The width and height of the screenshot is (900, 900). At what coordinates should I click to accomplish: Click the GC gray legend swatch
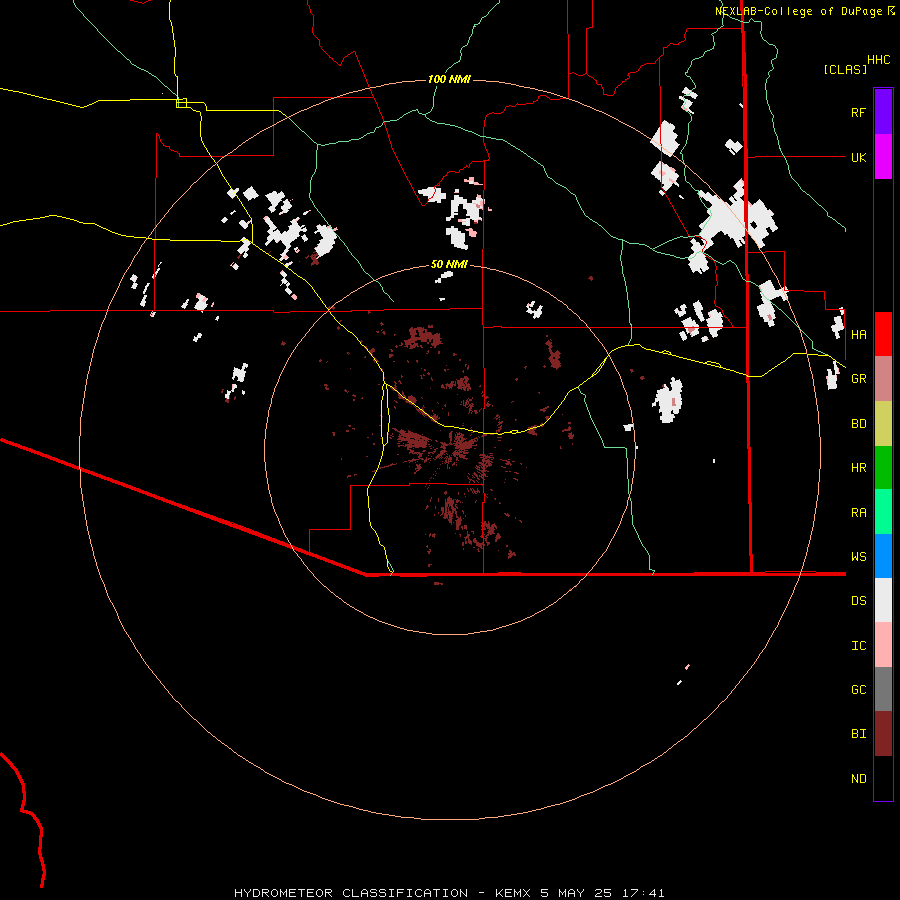(x=883, y=689)
